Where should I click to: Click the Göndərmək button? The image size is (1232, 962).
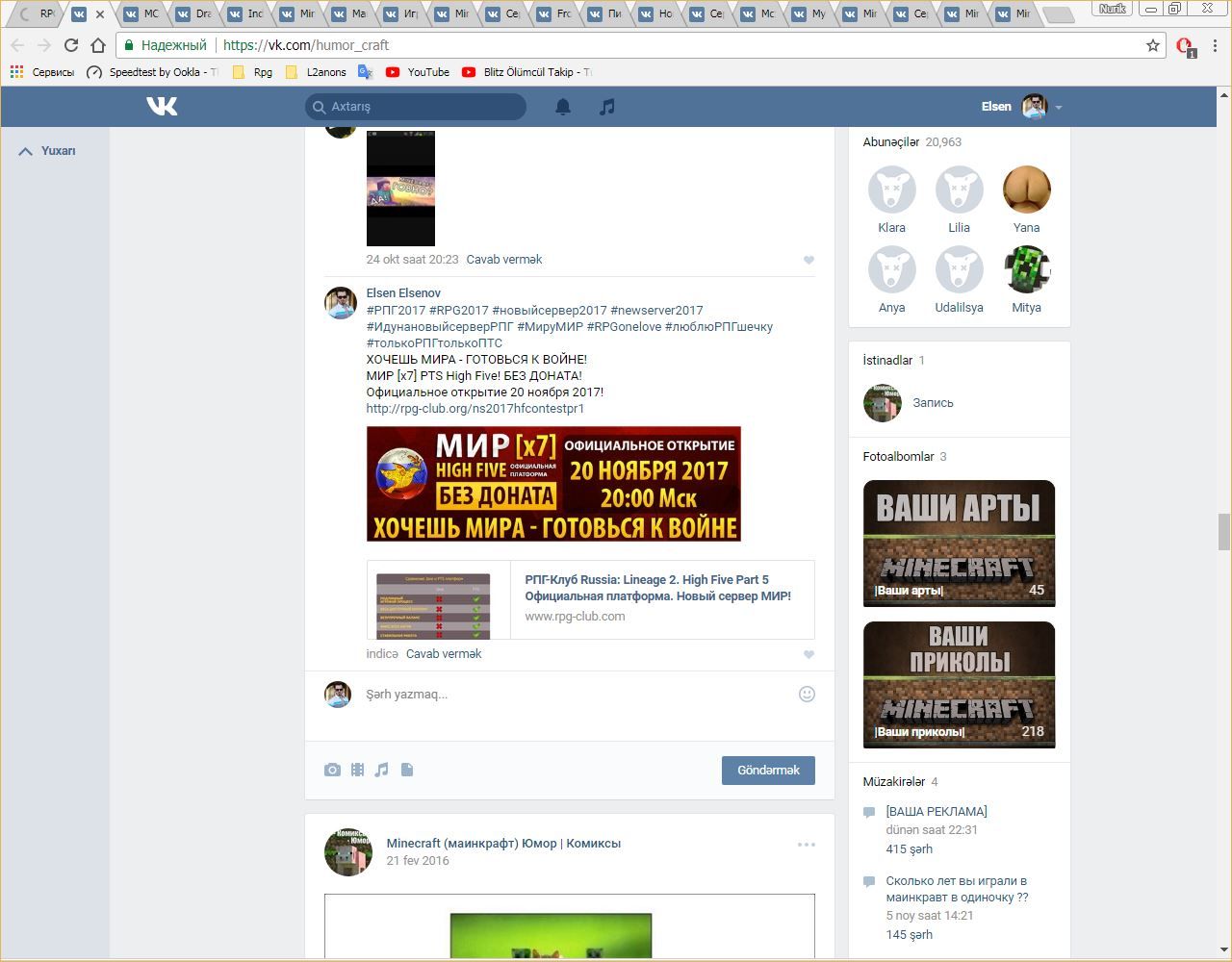coord(768,770)
